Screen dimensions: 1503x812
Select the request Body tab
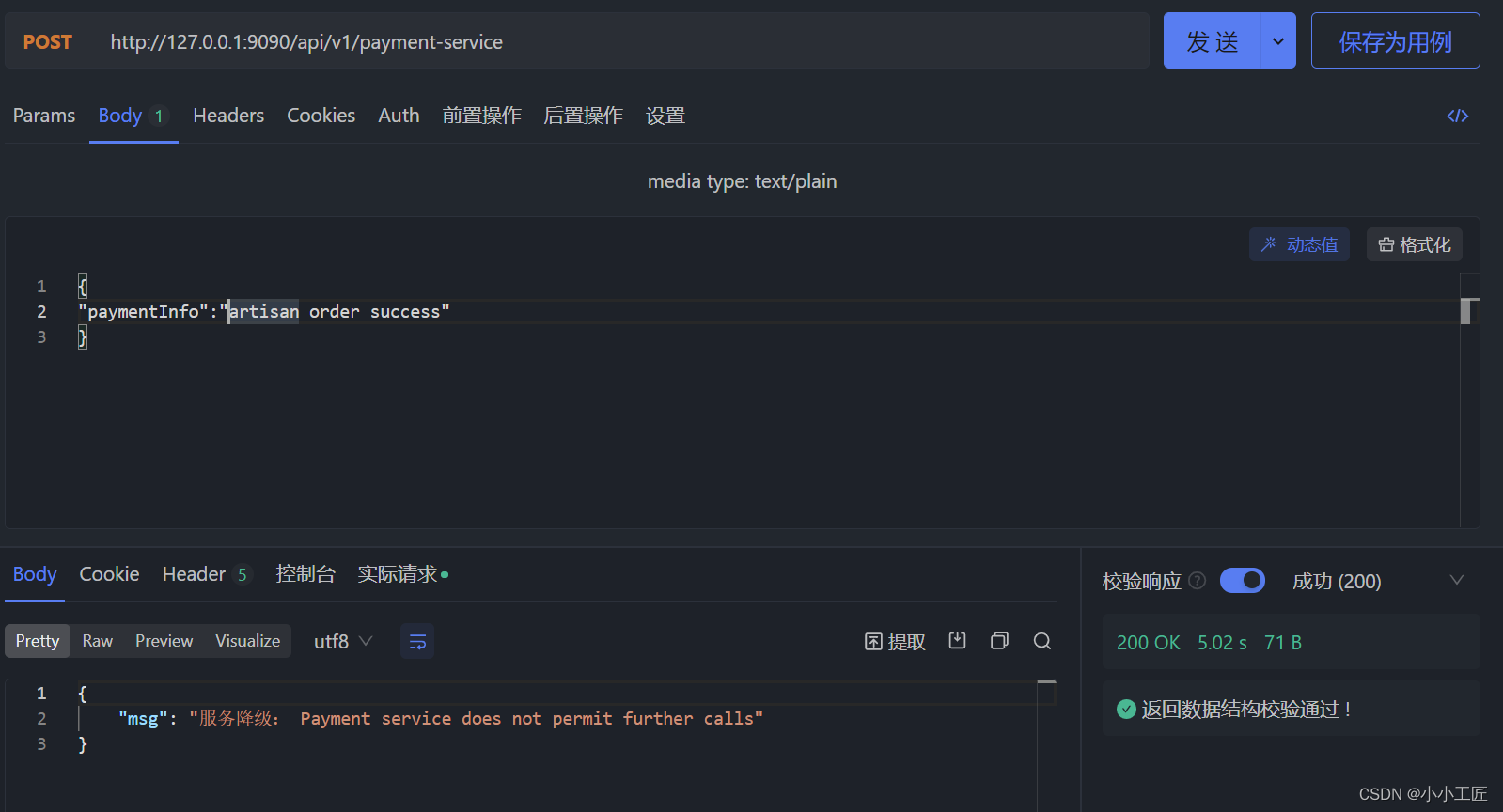pos(133,116)
